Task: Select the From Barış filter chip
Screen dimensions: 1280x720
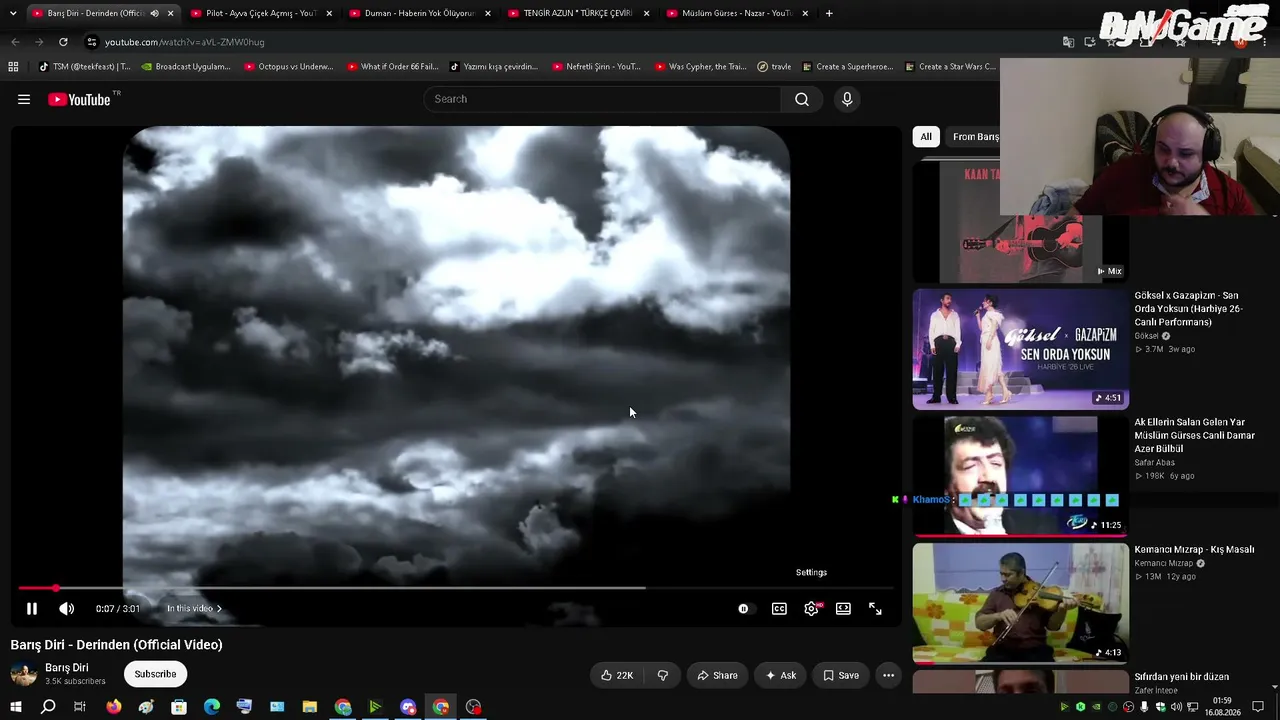Action: 975,137
